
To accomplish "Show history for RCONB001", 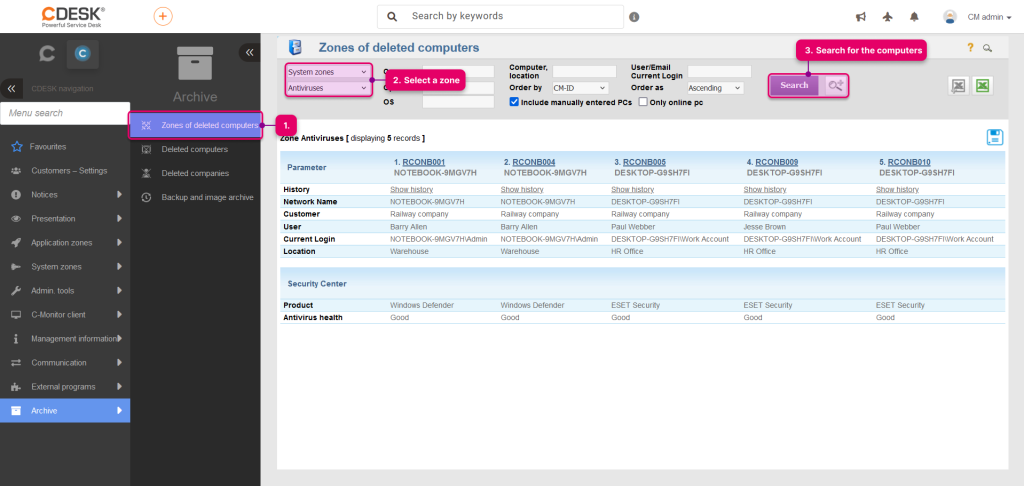I will (411, 189).
